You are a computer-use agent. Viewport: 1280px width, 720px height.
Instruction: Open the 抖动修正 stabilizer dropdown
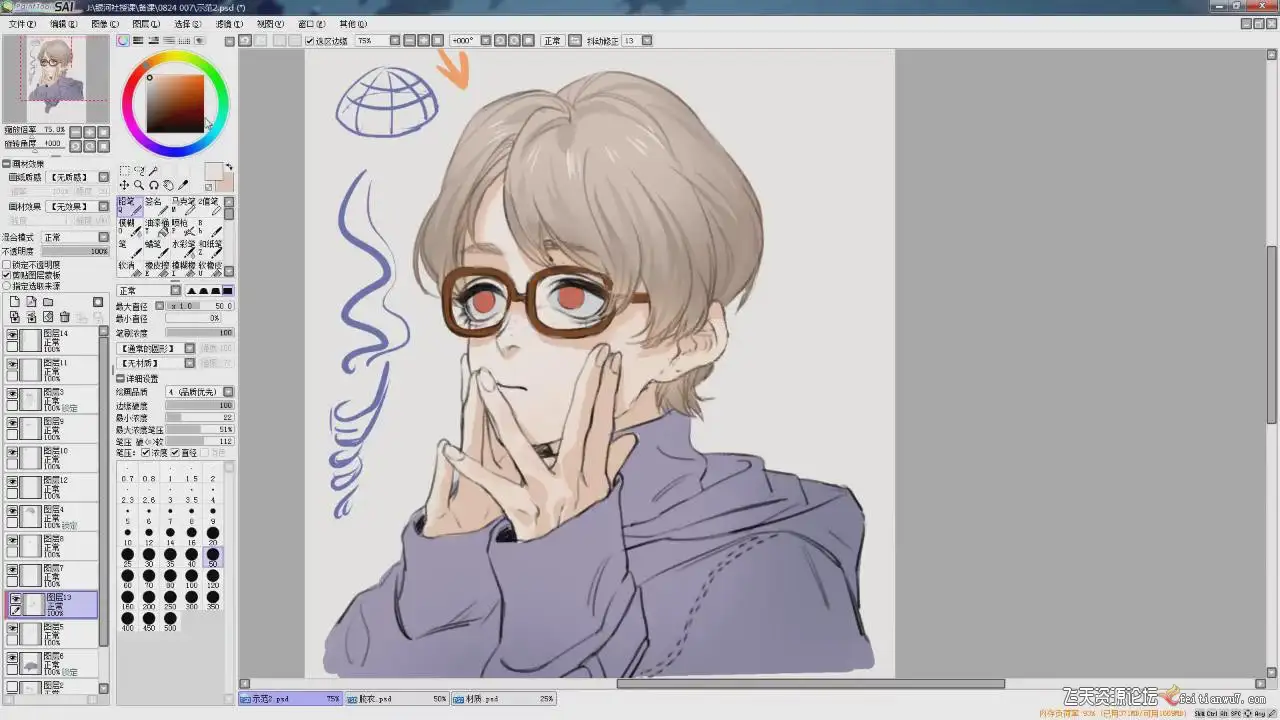[647, 41]
